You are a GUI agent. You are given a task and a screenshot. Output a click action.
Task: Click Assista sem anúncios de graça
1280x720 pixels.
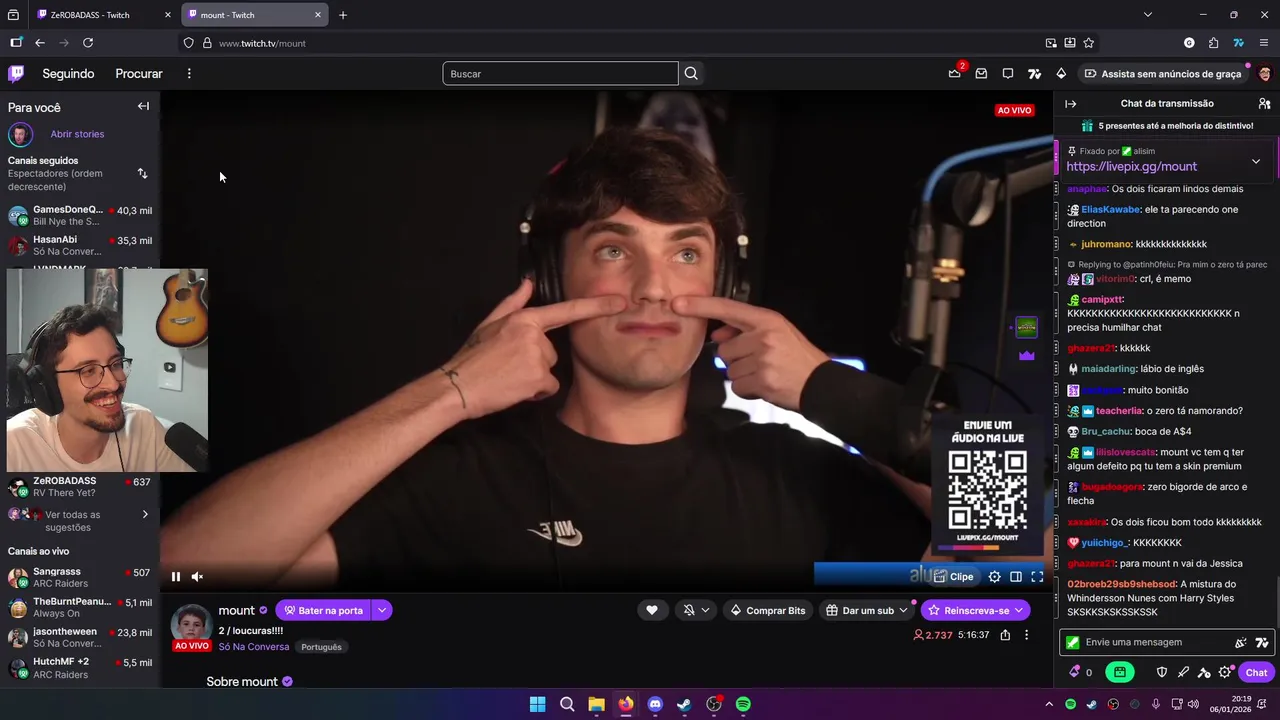1163,73
